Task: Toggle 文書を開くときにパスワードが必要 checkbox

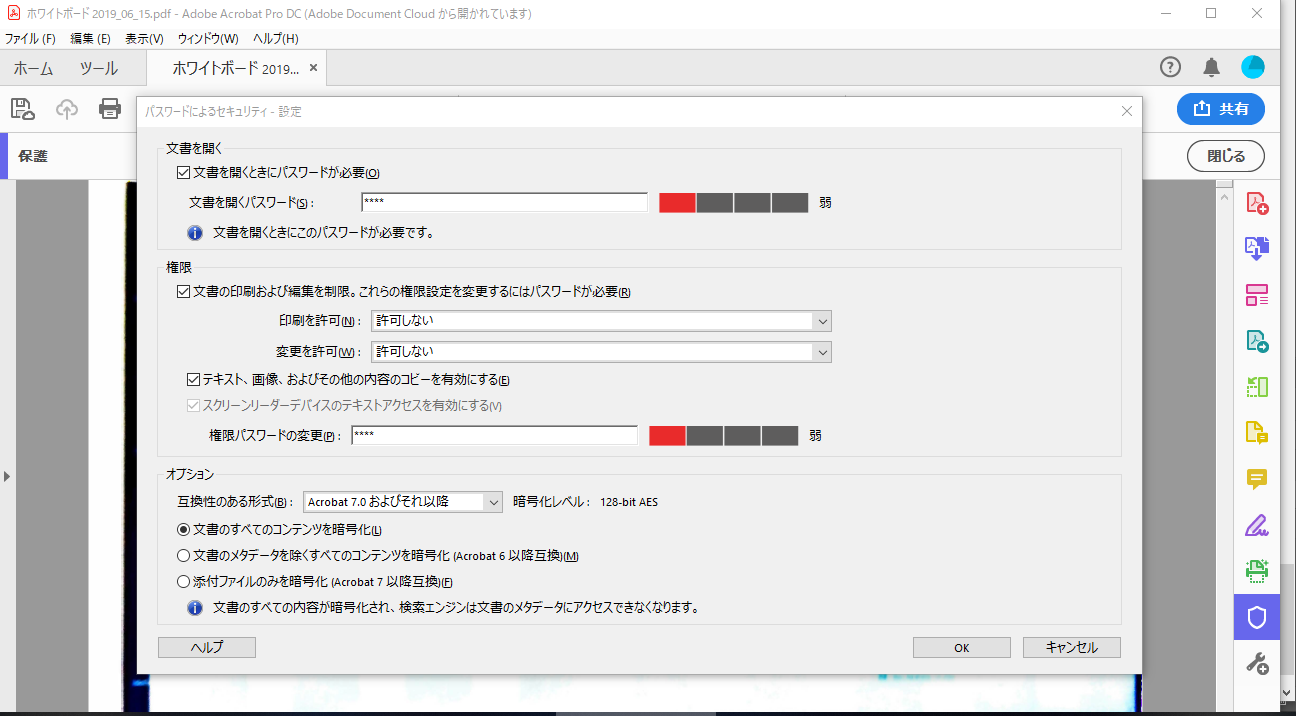Action: point(183,173)
